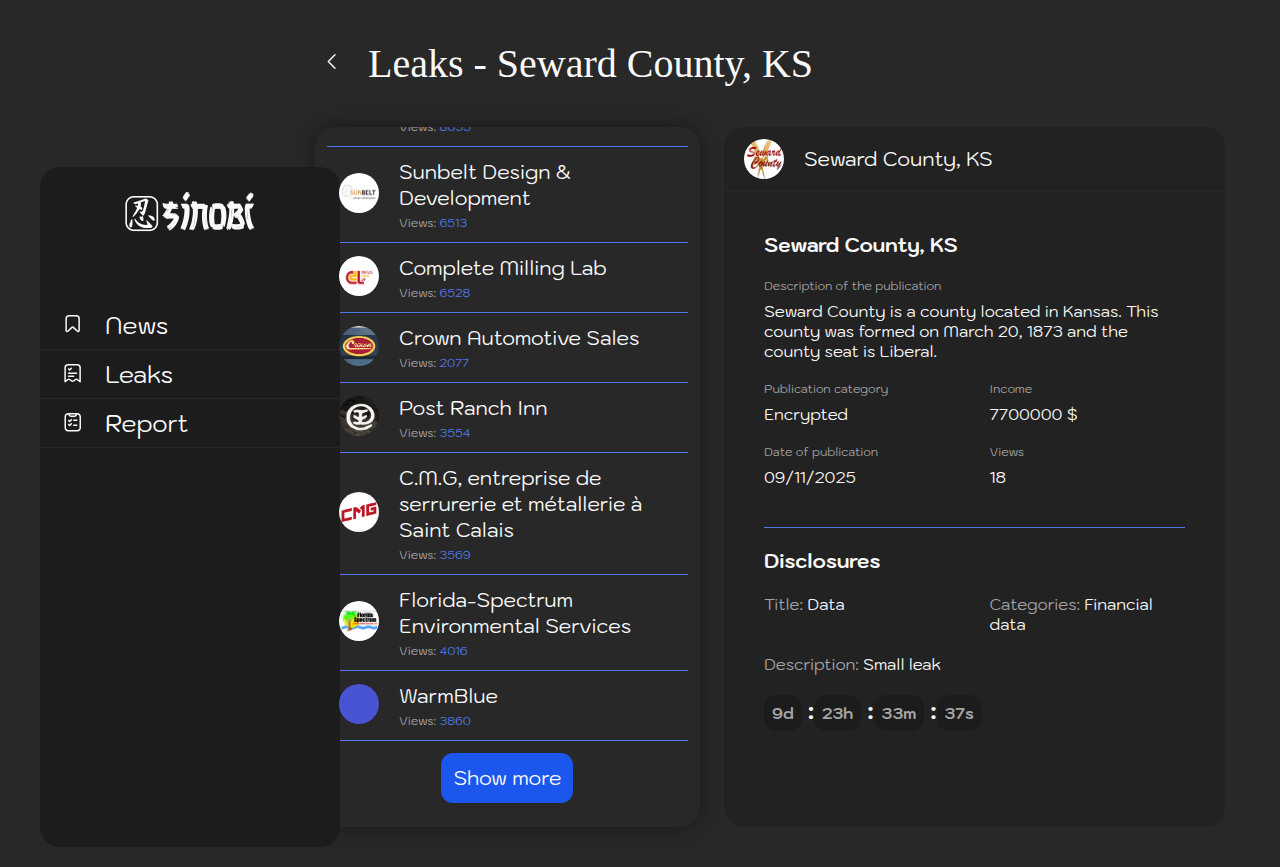Select the Post Ranch Inn entry title
The image size is (1280, 867).
473,408
